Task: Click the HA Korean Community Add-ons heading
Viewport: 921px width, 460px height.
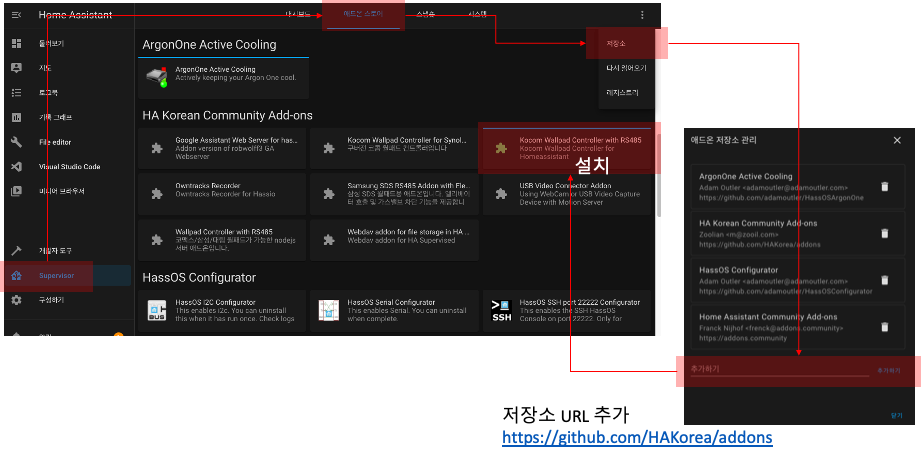Action: pos(227,116)
